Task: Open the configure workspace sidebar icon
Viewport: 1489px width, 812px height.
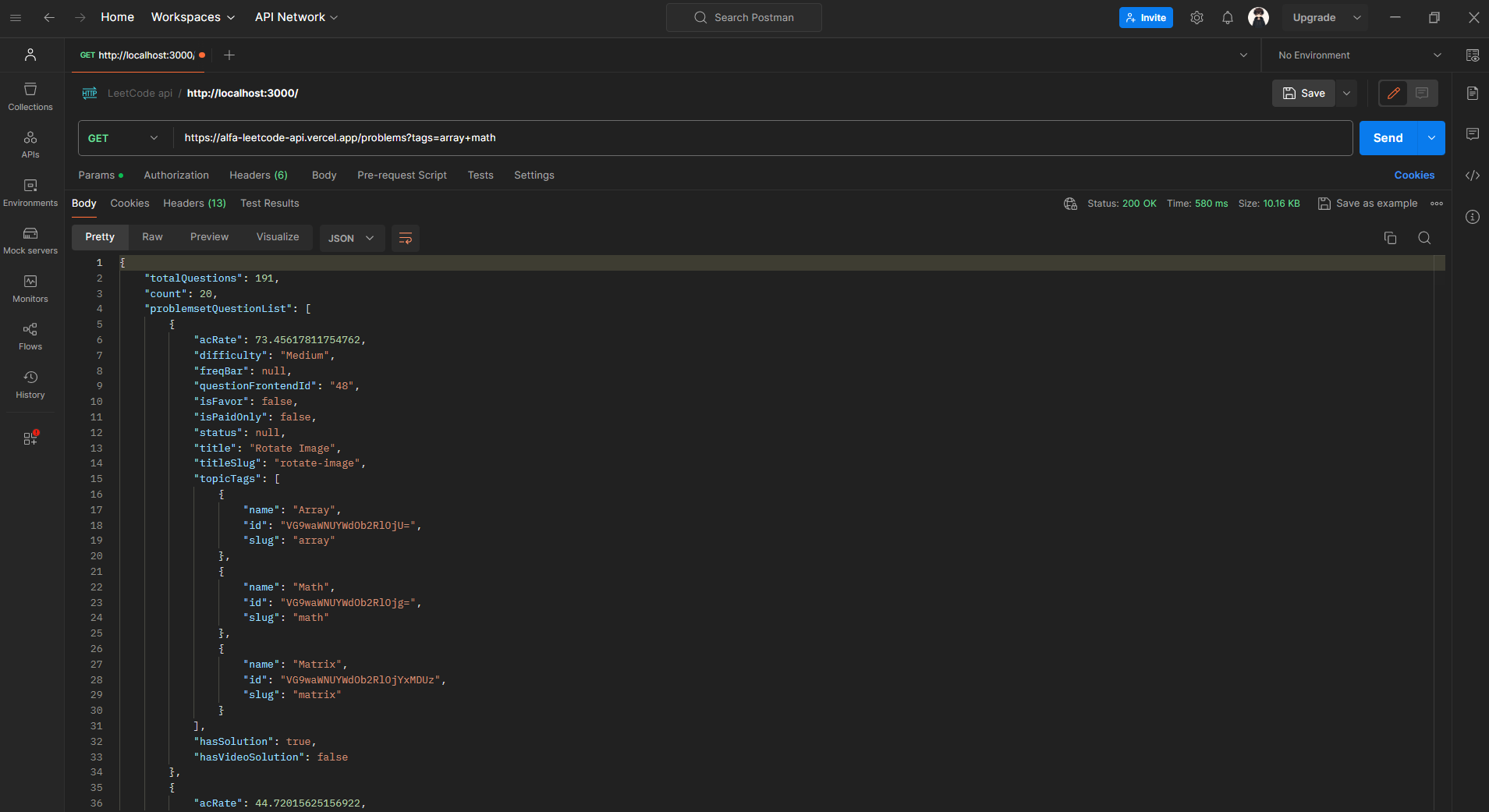Action: [x=30, y=438]
